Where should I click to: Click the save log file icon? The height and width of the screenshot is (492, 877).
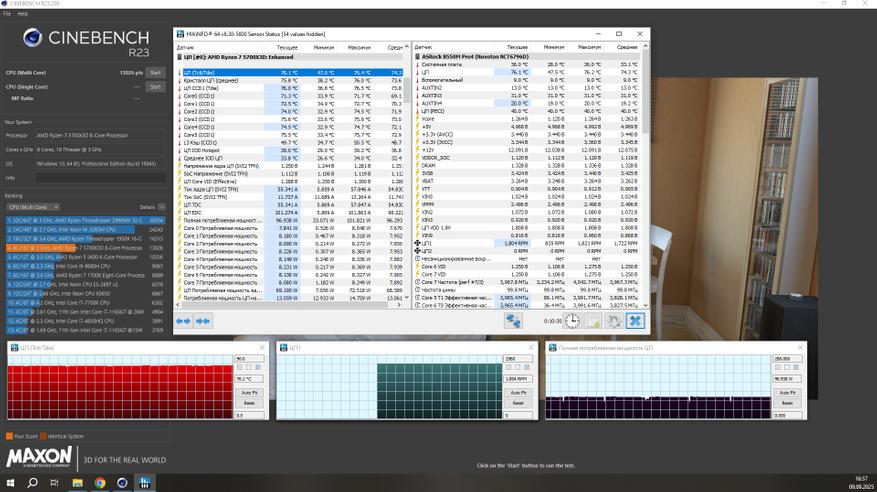pos(593,321)
